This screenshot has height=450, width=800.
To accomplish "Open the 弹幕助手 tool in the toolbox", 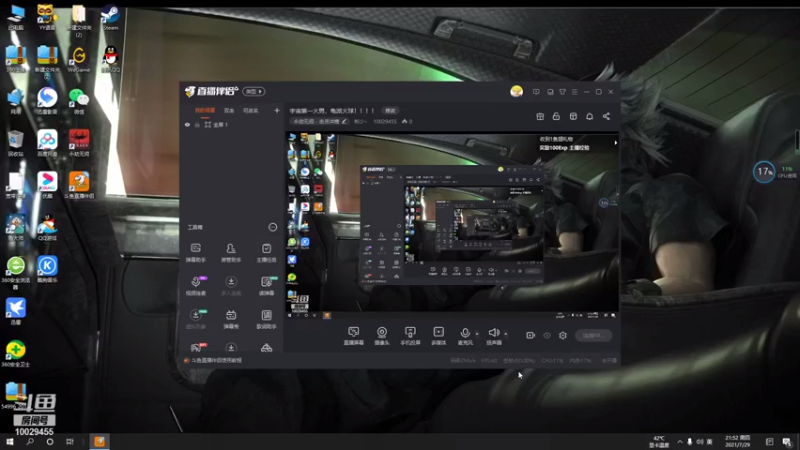I will (x=195, y=252).
